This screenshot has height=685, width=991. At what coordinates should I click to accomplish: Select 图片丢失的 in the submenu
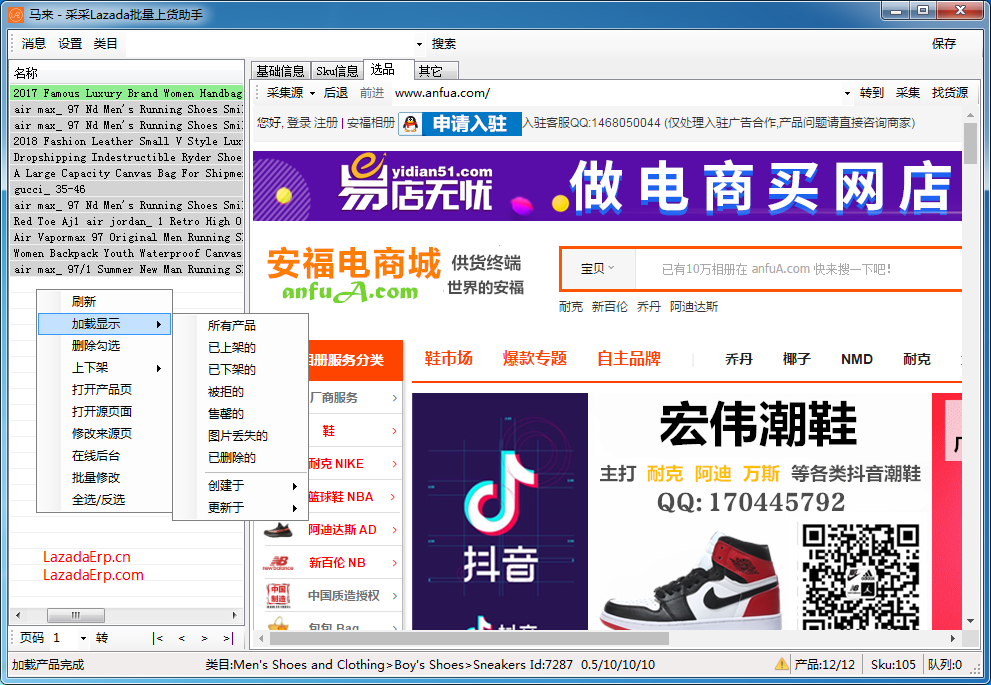240,435
